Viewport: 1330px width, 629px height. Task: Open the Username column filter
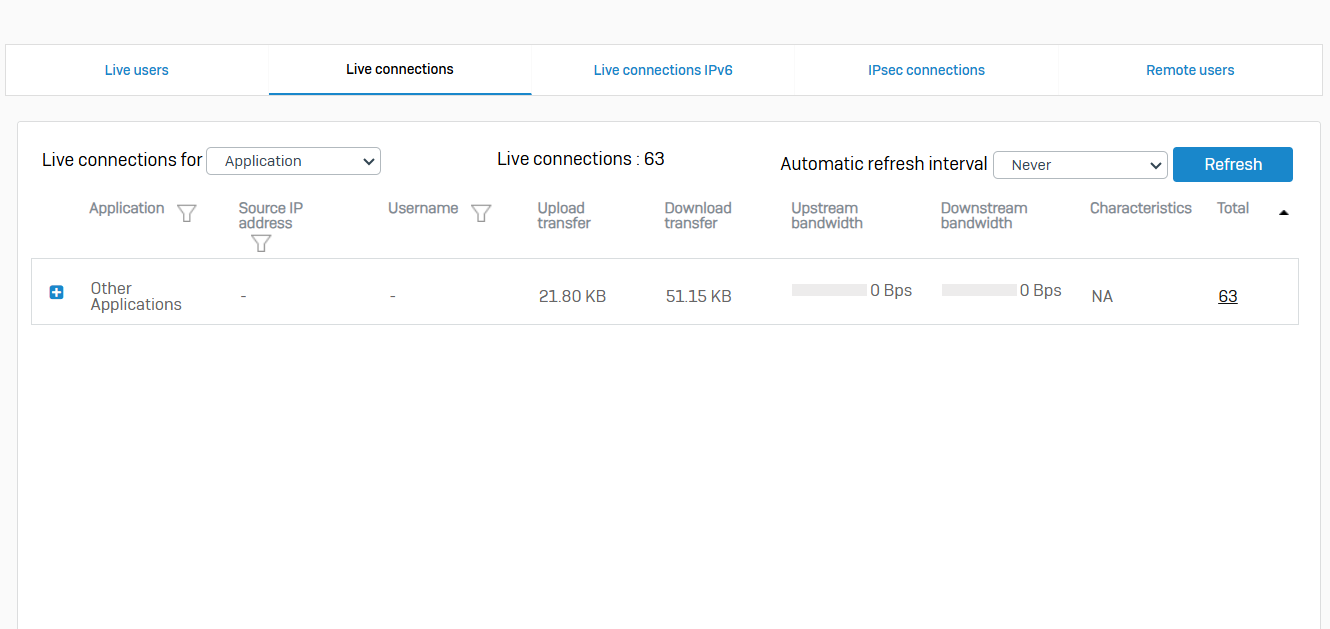point(481,213)
